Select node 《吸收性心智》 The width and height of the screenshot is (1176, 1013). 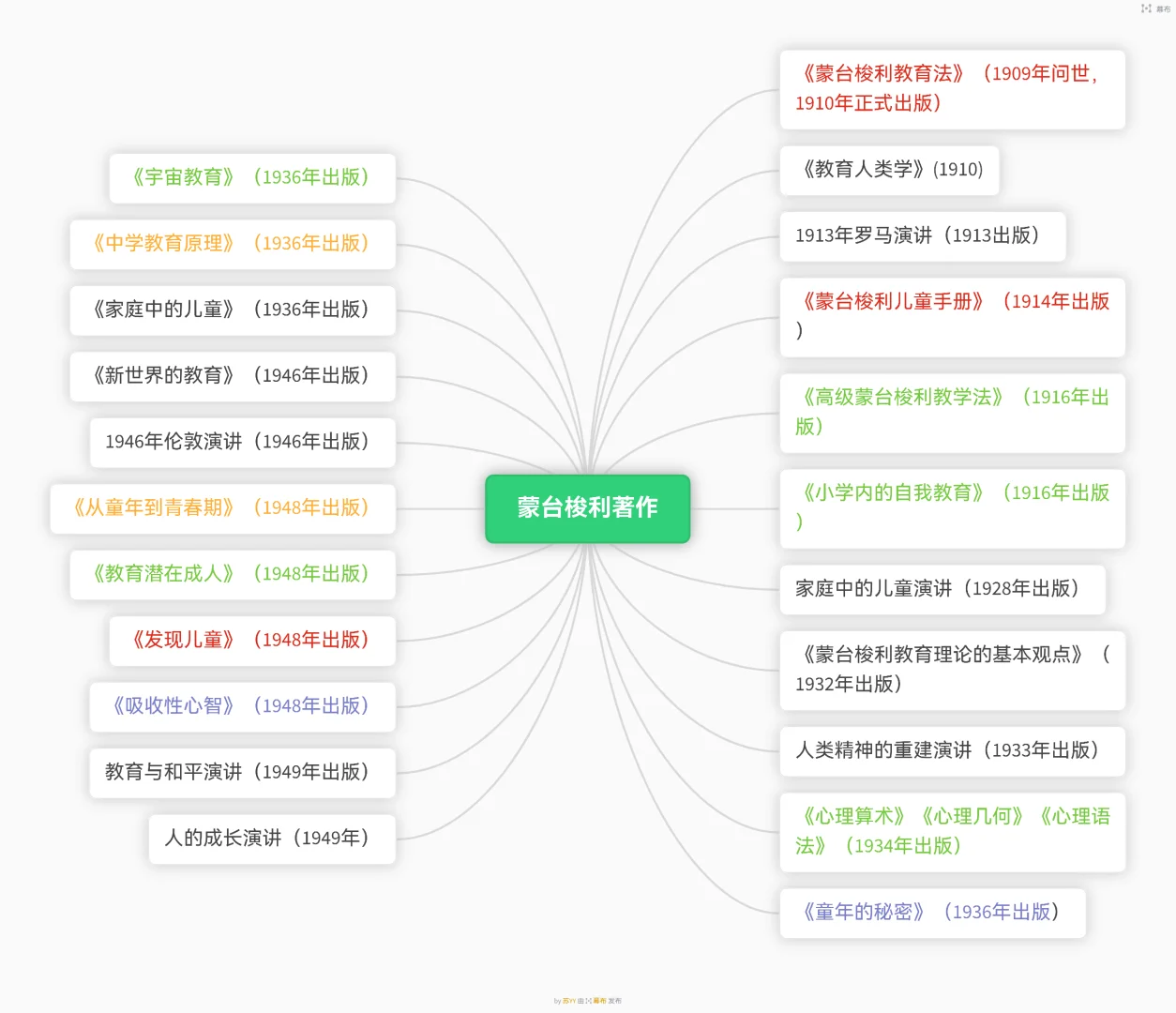pos(243,707)
